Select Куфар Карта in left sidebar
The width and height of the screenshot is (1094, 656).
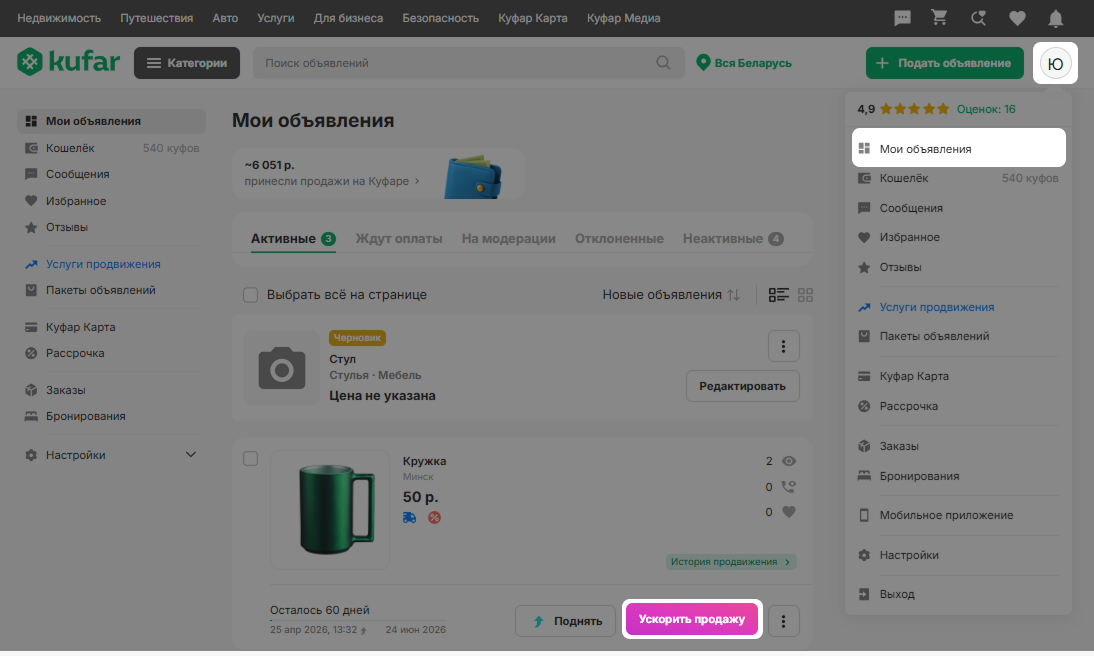pyautogui.click(x=80, y=327)
